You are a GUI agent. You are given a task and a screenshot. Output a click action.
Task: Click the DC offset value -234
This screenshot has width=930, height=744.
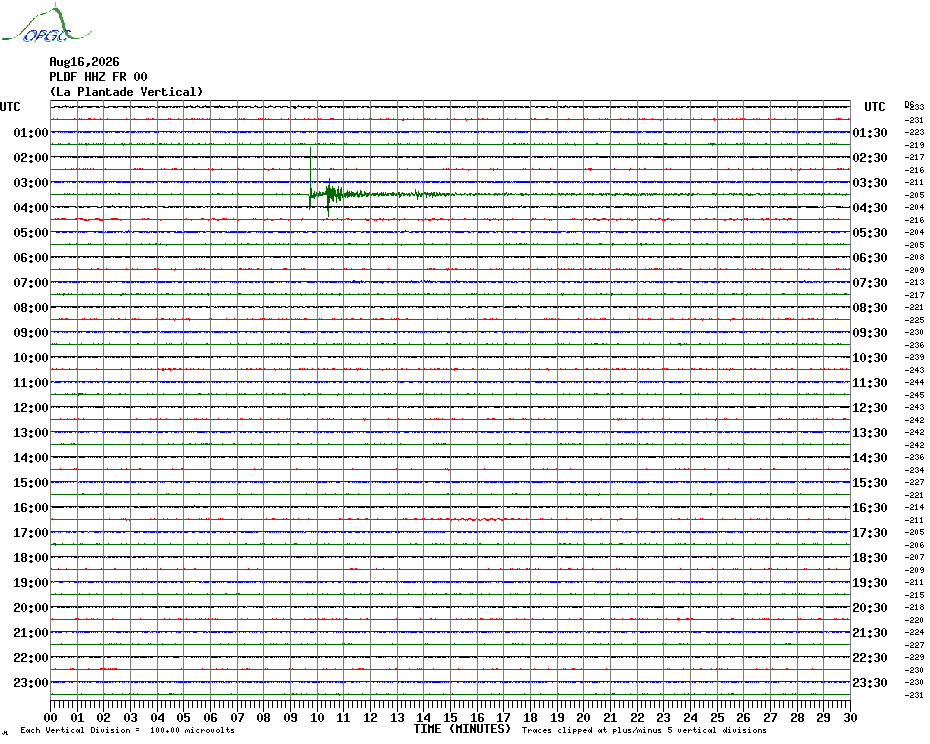pos(914,470)
